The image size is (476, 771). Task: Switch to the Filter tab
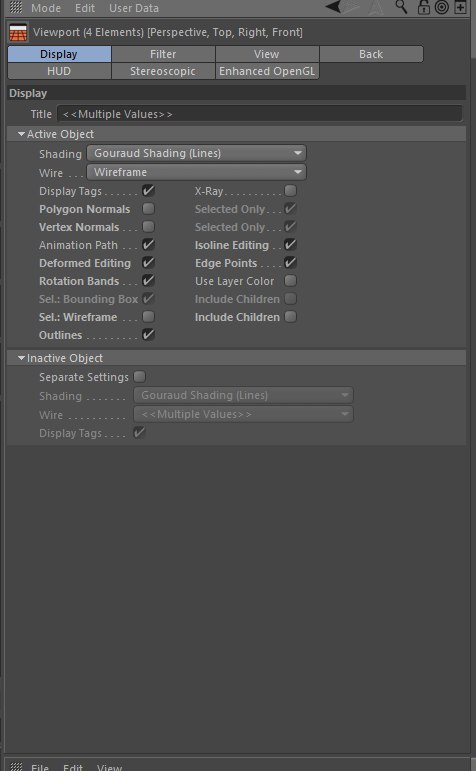[163, 54]
